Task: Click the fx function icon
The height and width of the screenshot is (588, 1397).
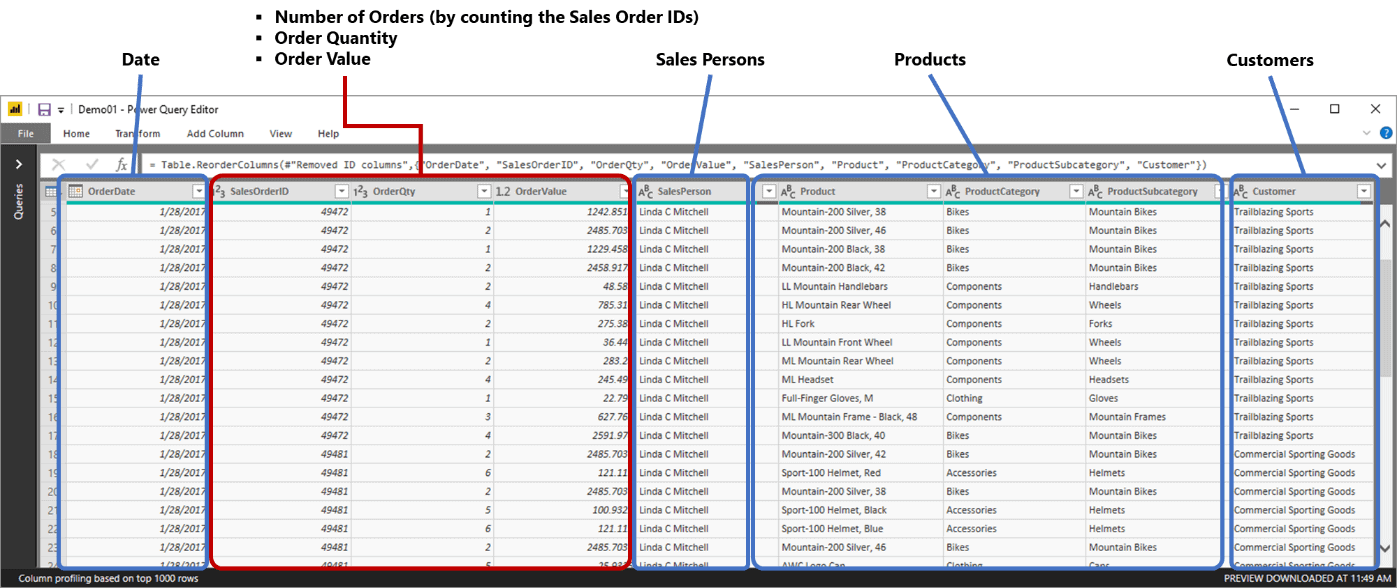Action: coord(122,164)
